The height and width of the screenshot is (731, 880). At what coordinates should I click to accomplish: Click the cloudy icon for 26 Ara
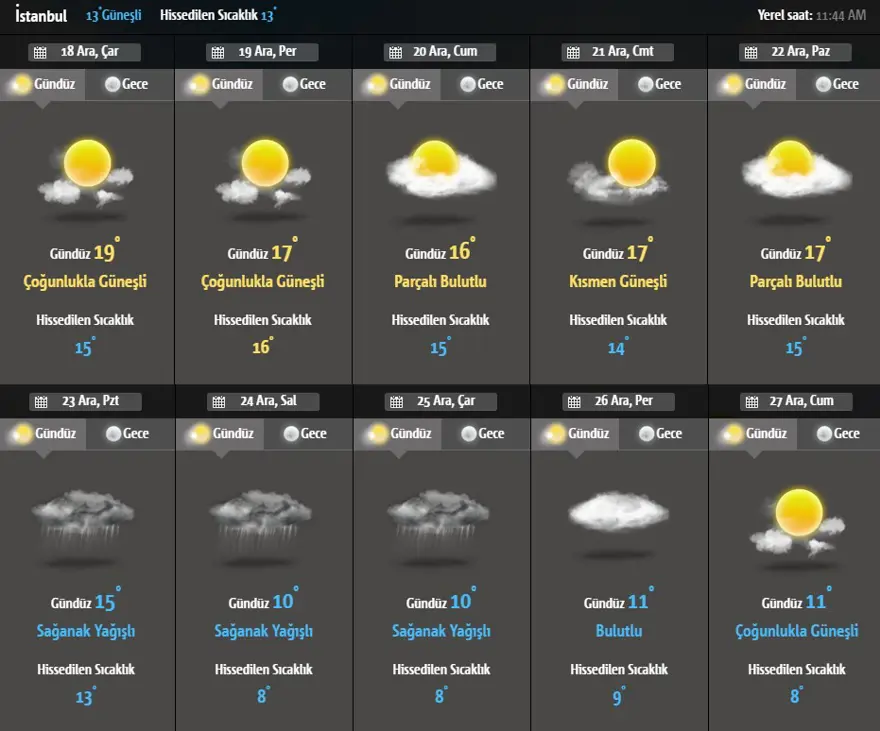618,515
